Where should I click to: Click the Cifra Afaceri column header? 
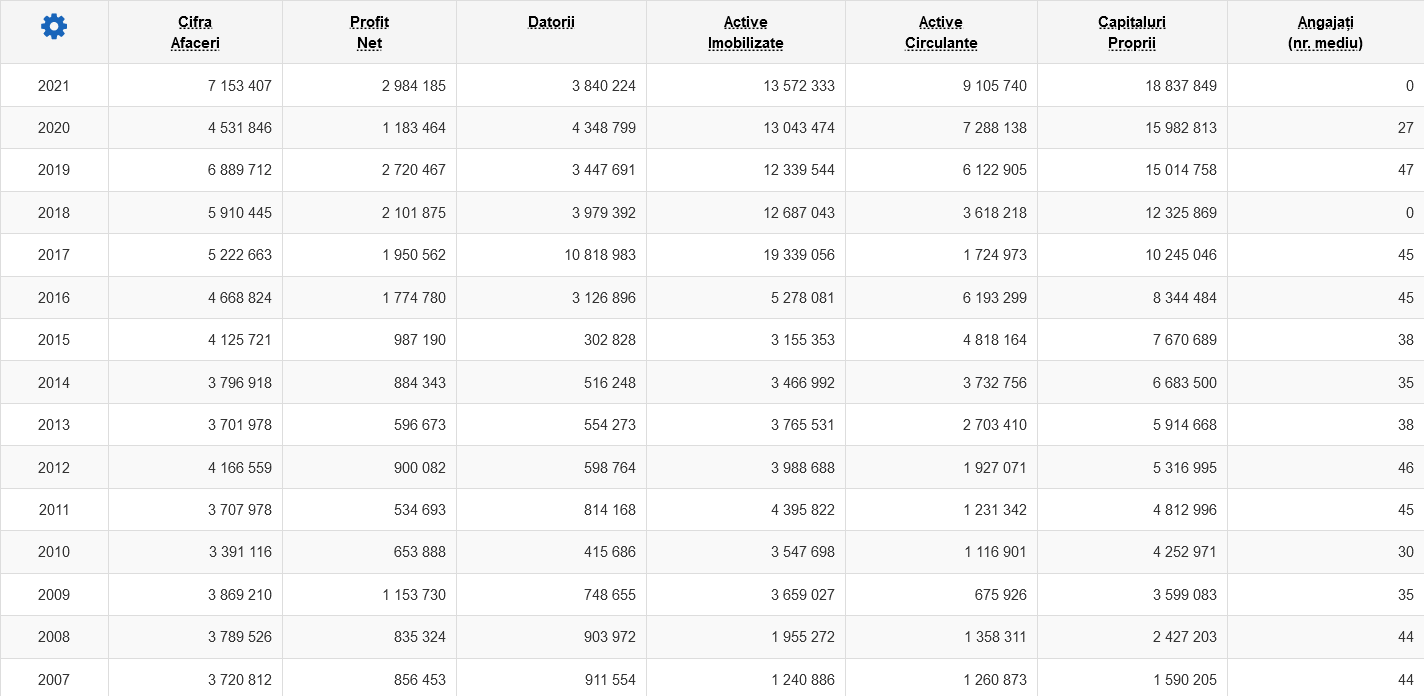[195, 32]
